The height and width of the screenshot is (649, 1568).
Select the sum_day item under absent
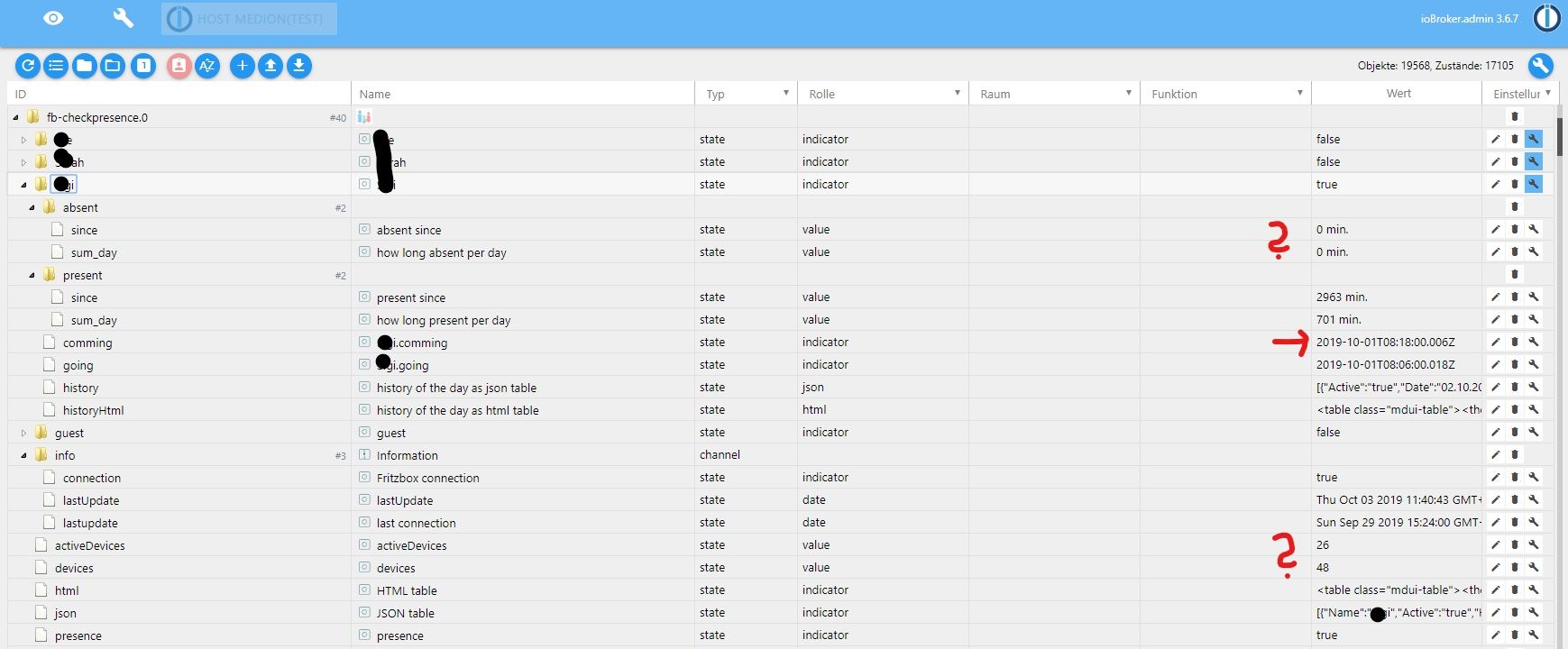94,252
